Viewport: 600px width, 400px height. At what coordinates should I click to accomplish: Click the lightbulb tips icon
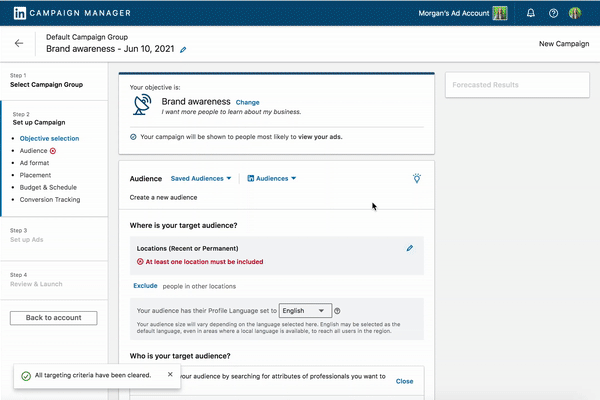[417, 178]
